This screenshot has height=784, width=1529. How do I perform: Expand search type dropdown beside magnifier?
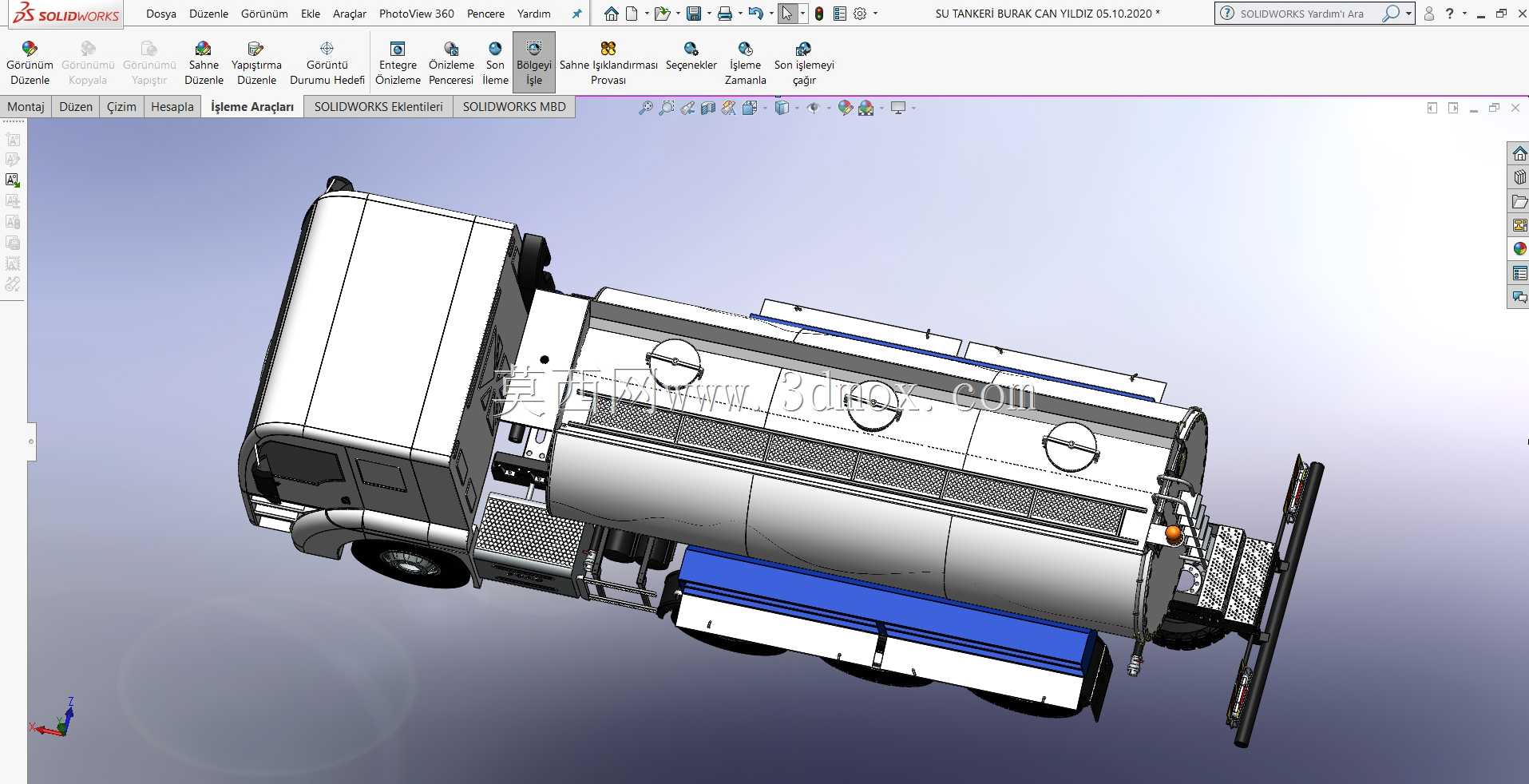coord(1408,14)
